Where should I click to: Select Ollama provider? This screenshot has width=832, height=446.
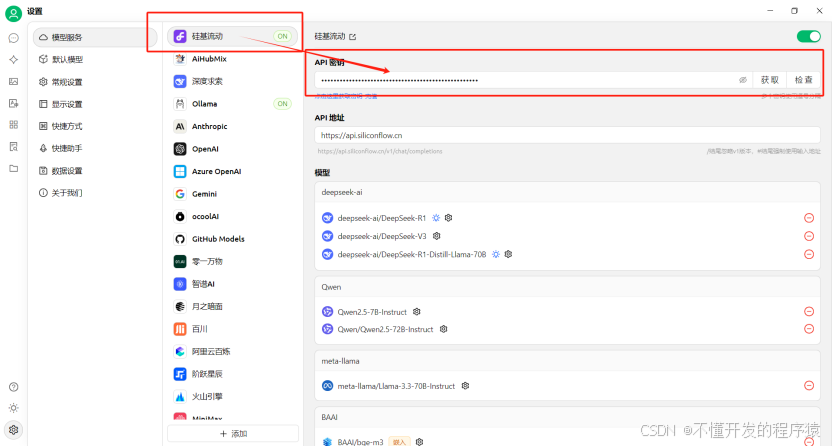tap(232, 104)
